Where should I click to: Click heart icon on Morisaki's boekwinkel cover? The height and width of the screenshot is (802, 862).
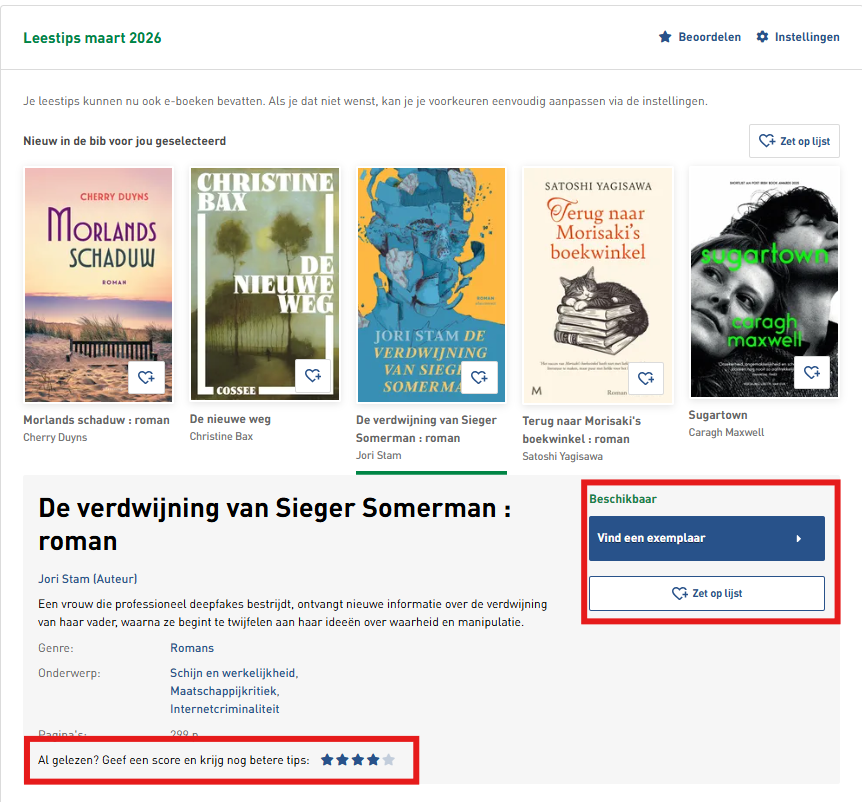point(646,378)
